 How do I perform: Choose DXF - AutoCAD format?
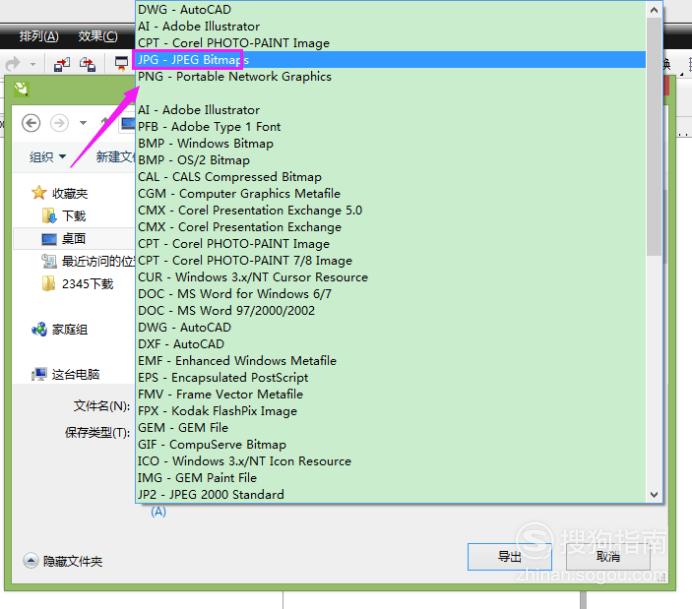[x=391, y=344]
